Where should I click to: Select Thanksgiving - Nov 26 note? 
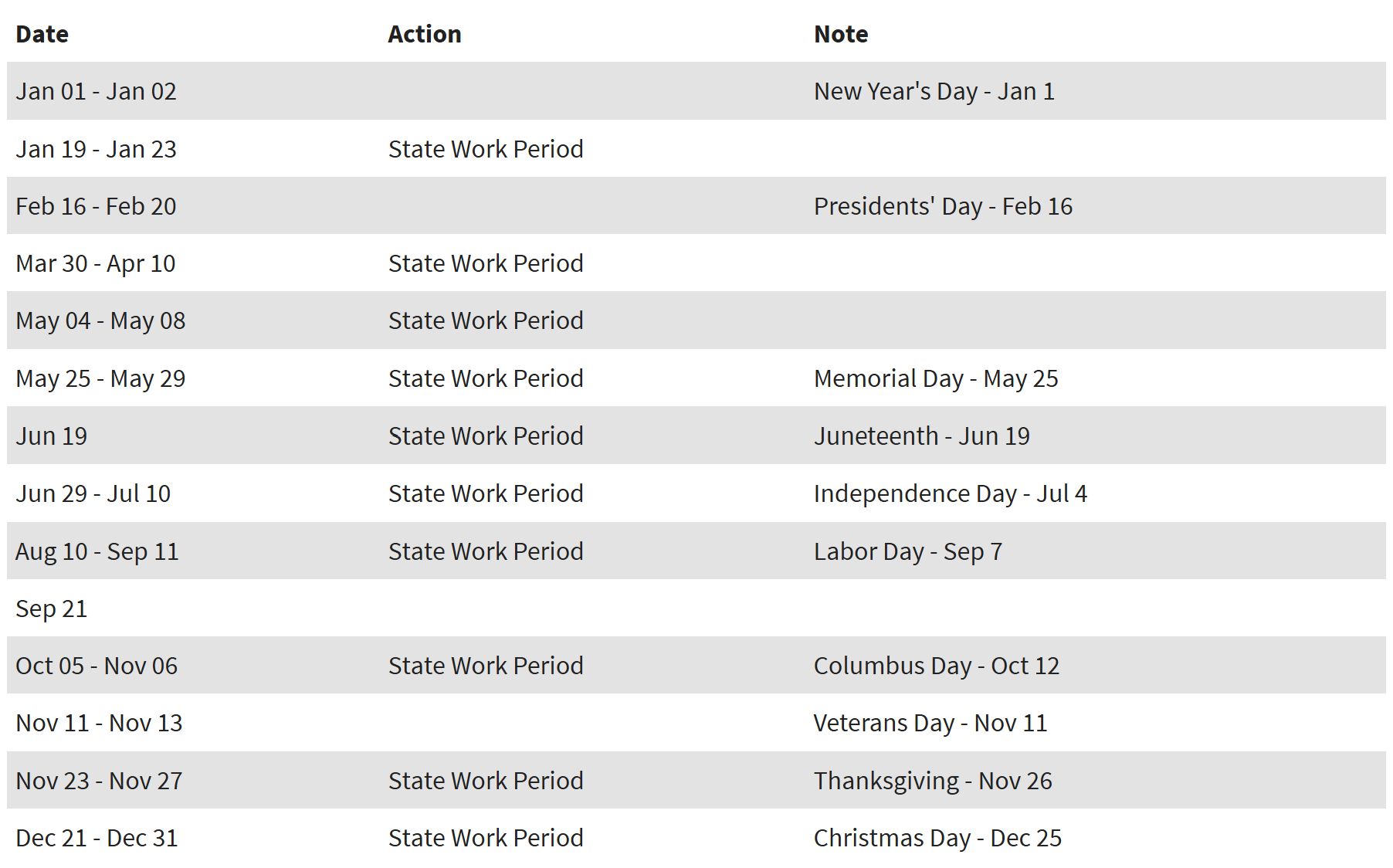tap(933, 781)
